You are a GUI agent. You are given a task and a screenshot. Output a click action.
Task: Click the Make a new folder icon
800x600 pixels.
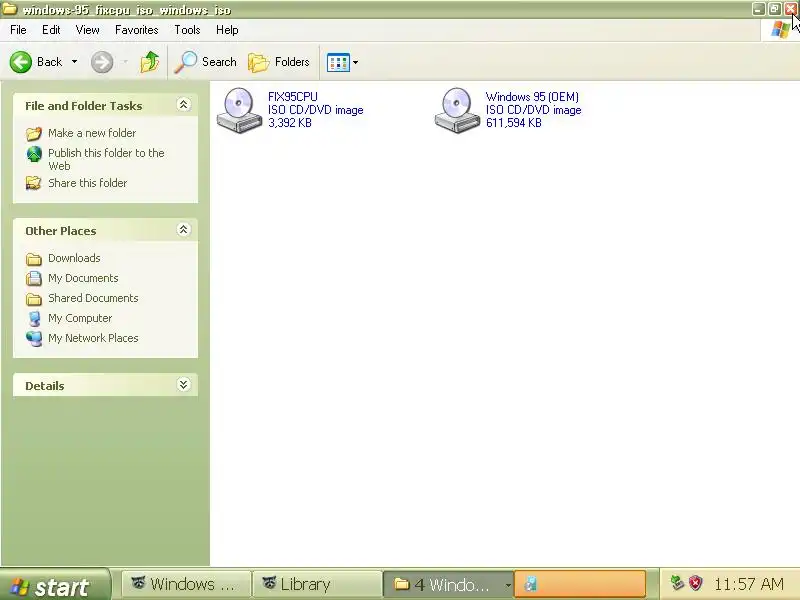coord(34,134)
